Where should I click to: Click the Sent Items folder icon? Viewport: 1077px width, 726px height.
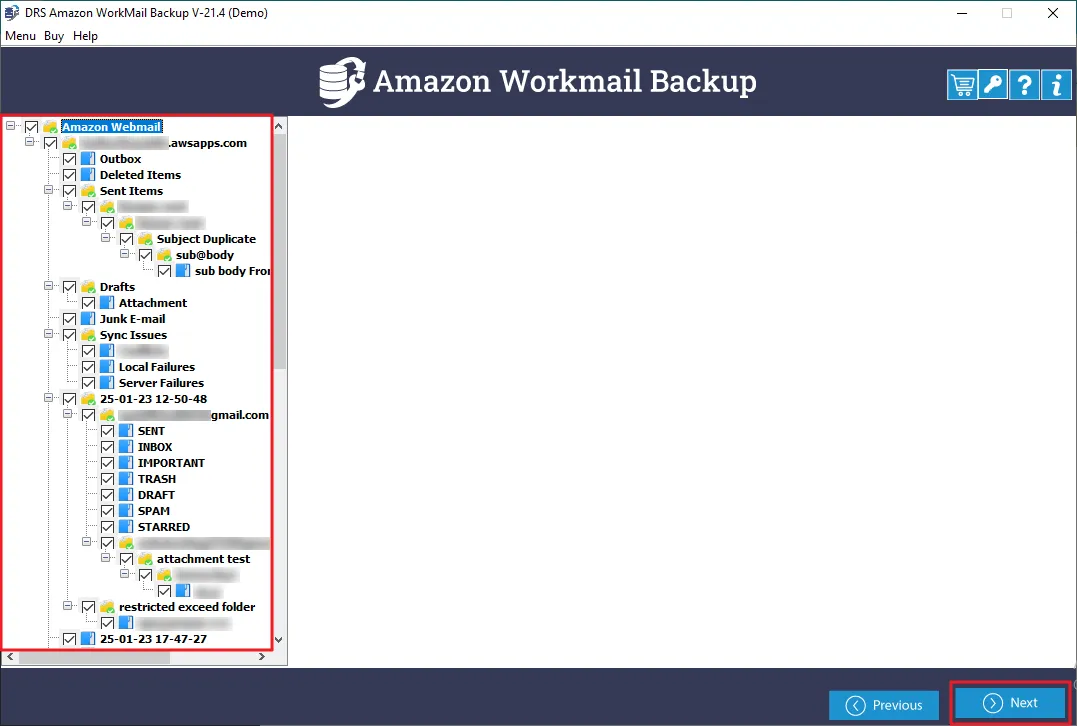88,191
